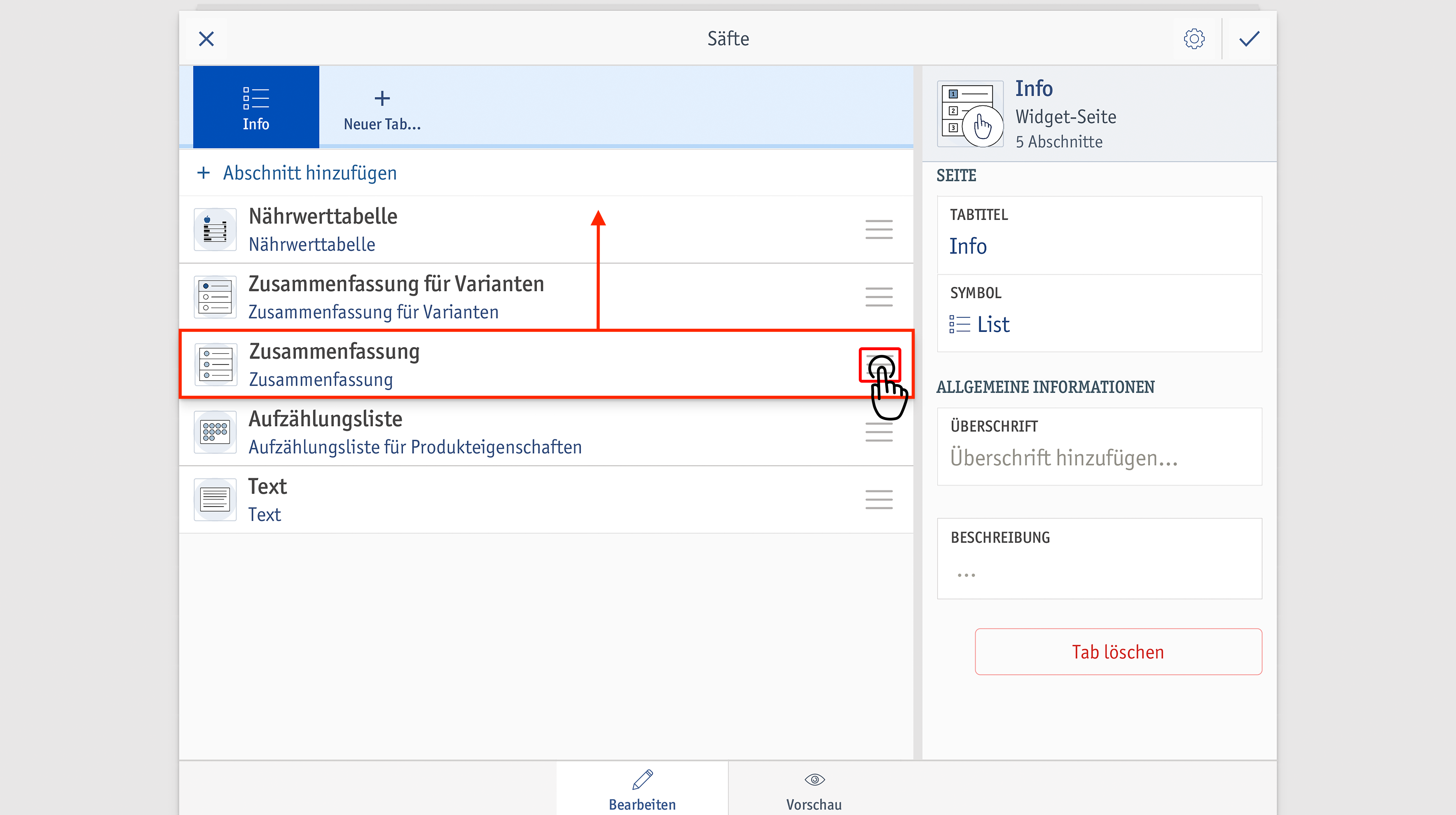Click the Überschrift hinzufügen field
The height and width of the screenshot is (815, 1456).
(1099, 447)
